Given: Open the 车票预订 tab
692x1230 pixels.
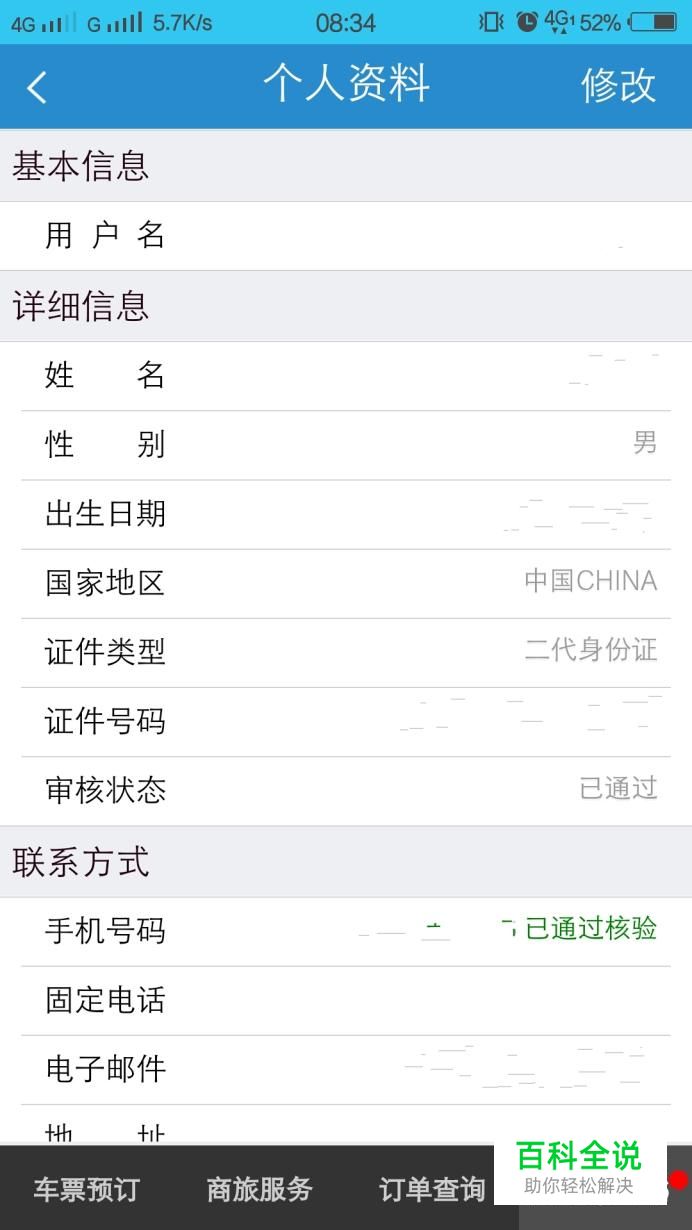Looking at the screenshot, I should [x=86, y=1189].
